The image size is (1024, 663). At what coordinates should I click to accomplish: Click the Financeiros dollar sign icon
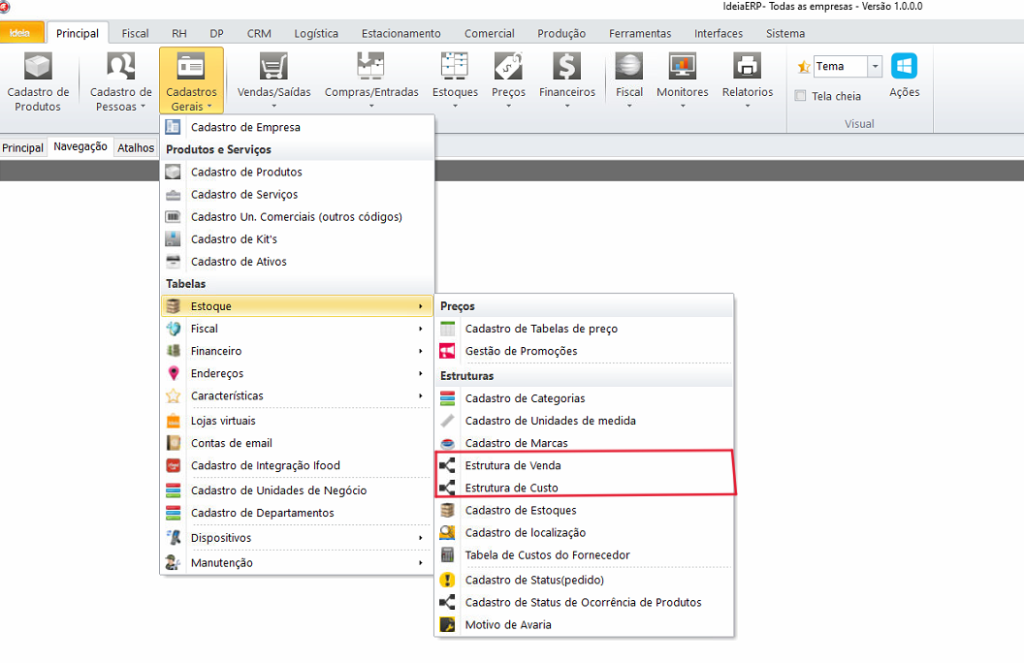click(x=567, y=67)
